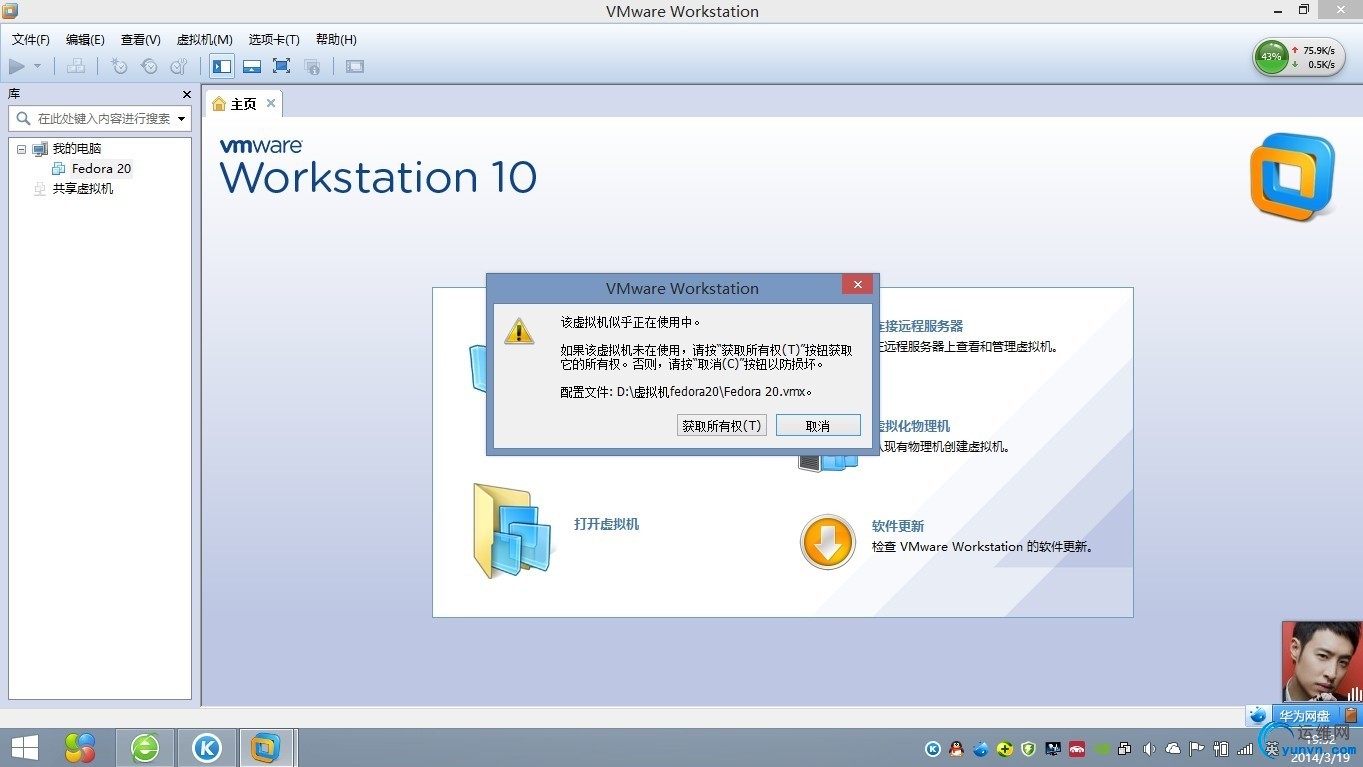Switch to the 主页 tab
The image size is (1363, 767).
pos(240,103)
